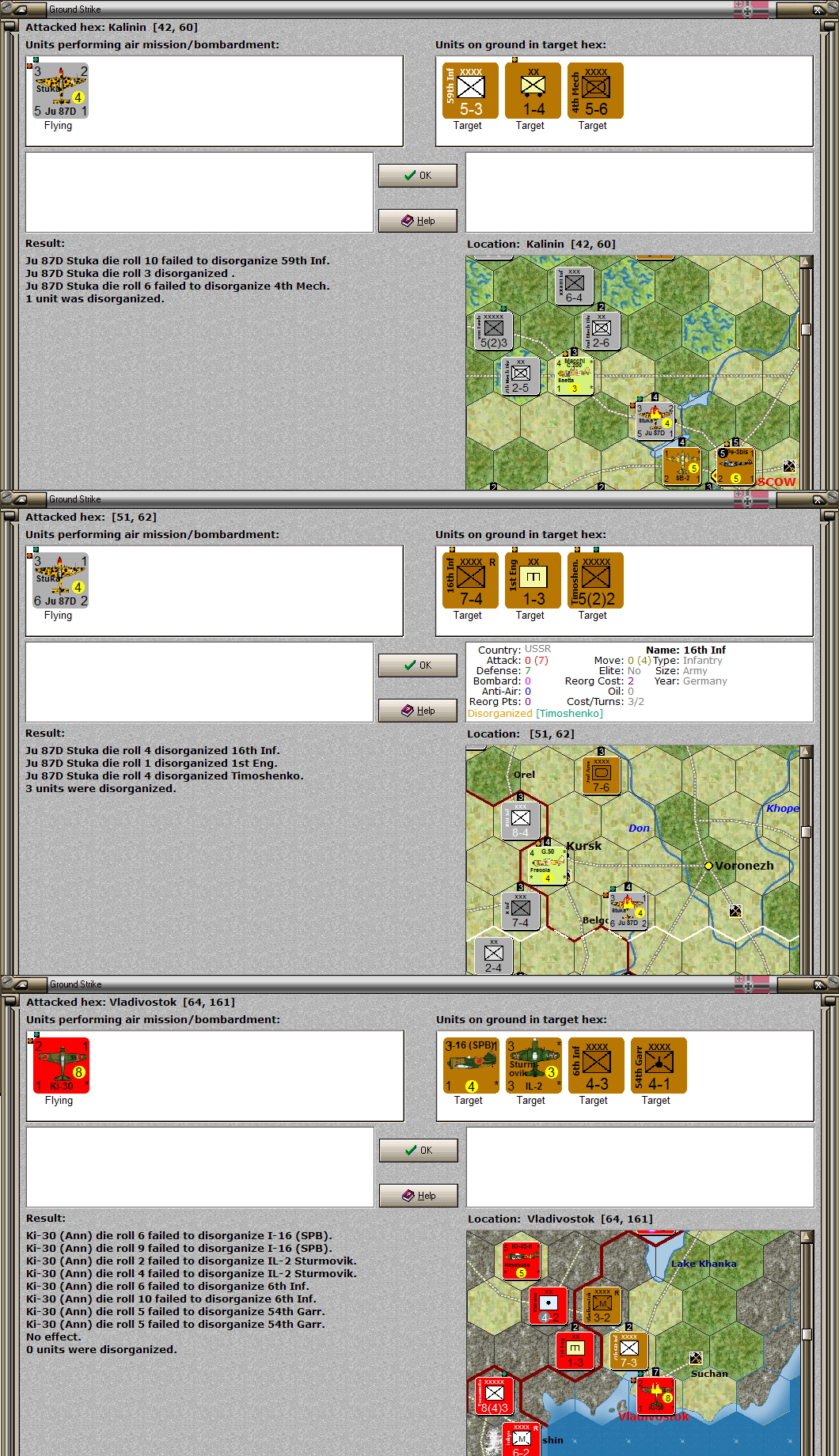
Task: Click 'Name: 16th Inf' in unit details
Action: [685, 650]
